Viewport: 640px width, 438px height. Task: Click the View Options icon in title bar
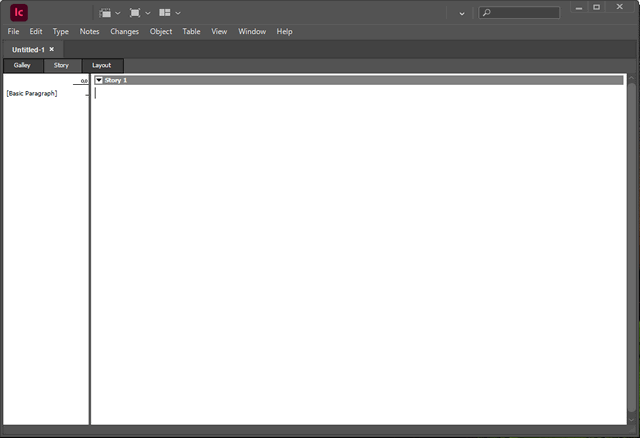tap(105, 12)
